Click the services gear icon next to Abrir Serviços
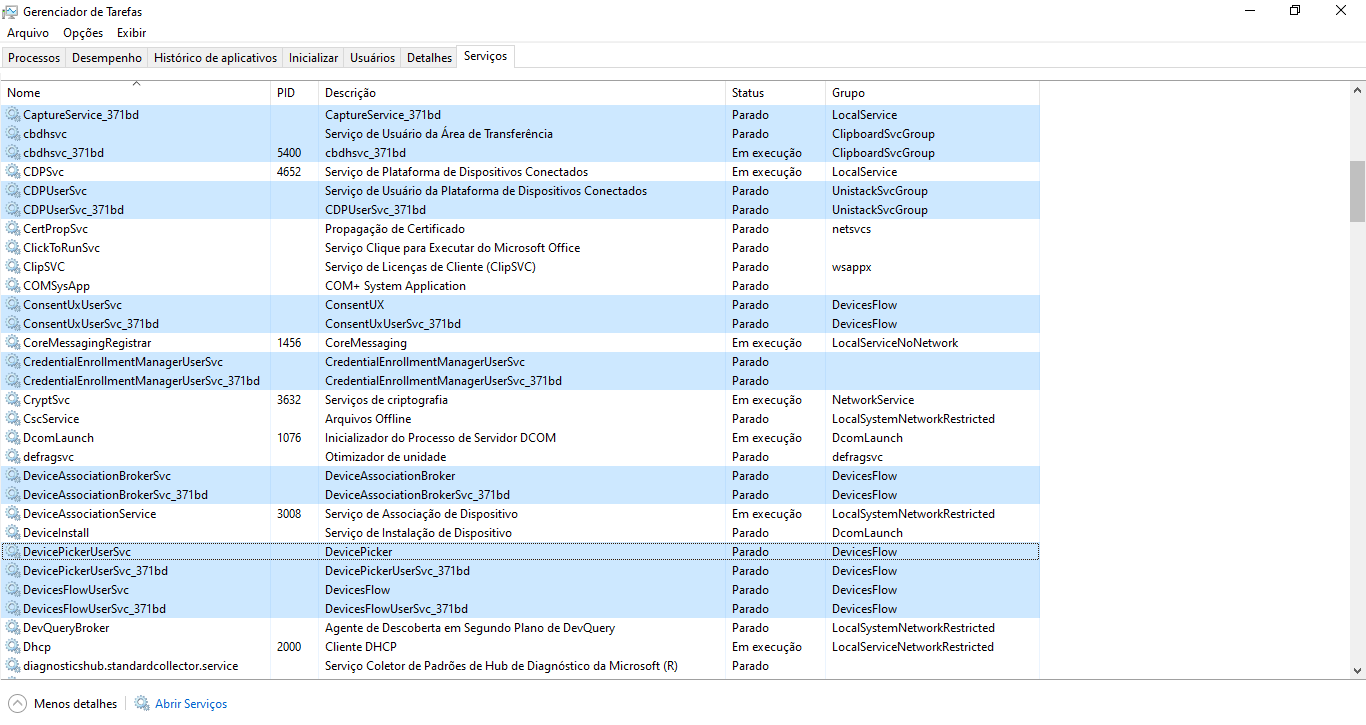Screen dimensions: 1366x725 click(x=142, y=703)
